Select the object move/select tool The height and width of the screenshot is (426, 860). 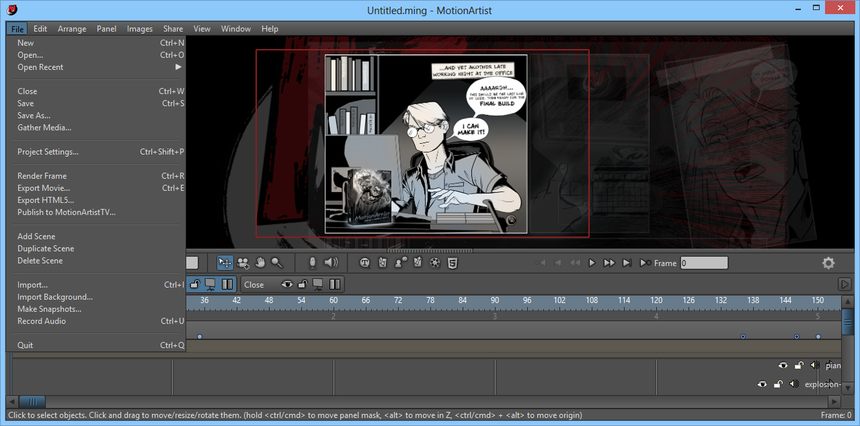coord(224,263)
